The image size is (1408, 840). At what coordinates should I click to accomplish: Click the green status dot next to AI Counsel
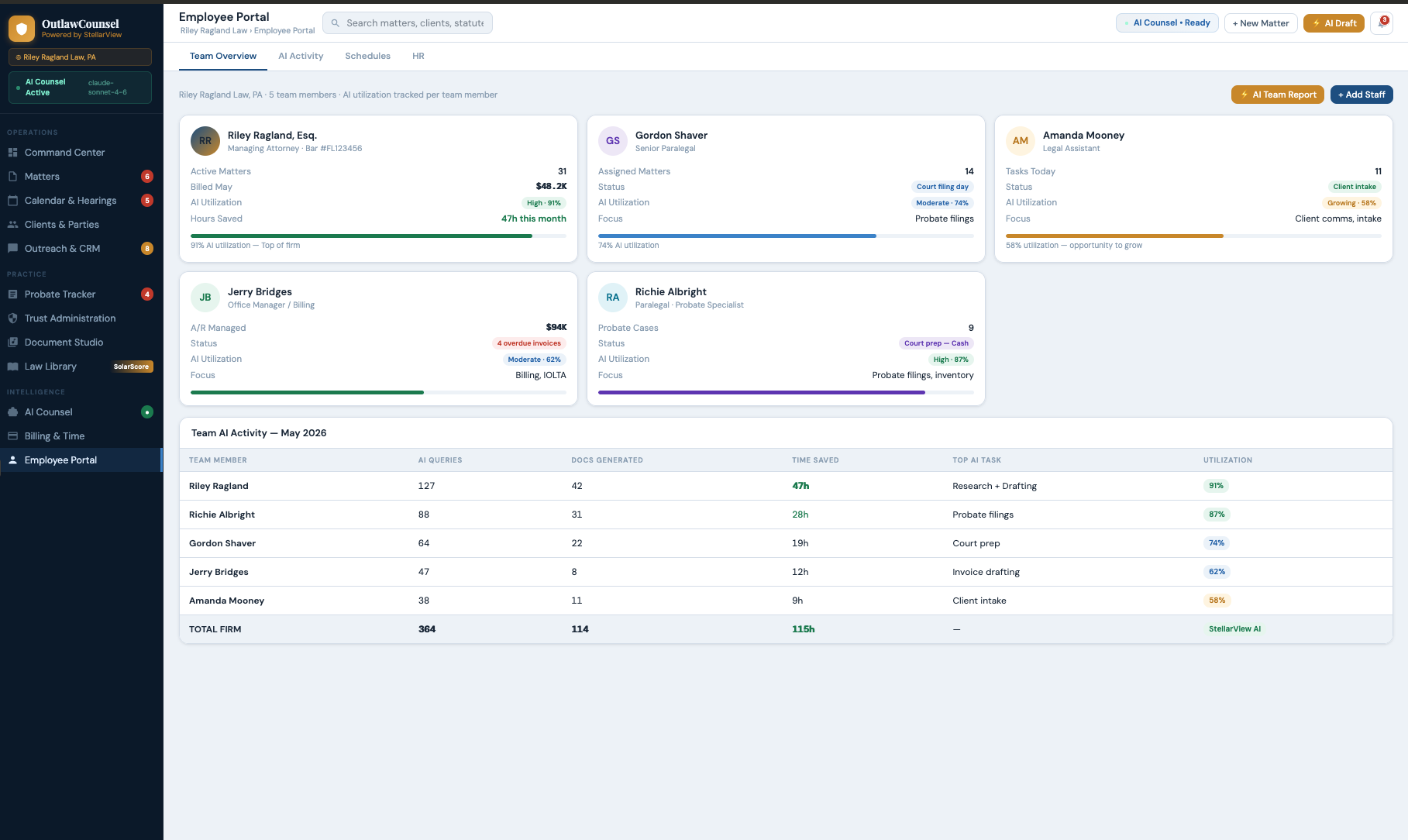coord(147,411)
